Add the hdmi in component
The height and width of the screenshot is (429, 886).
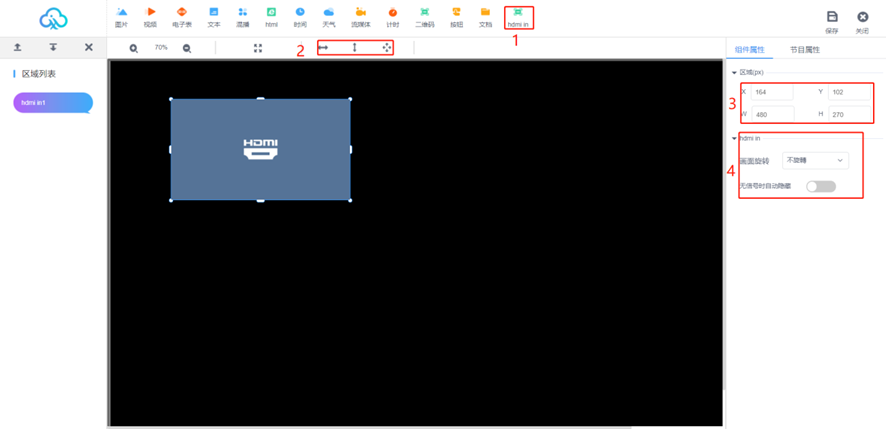pyautogui.click(x=518, y=17)
